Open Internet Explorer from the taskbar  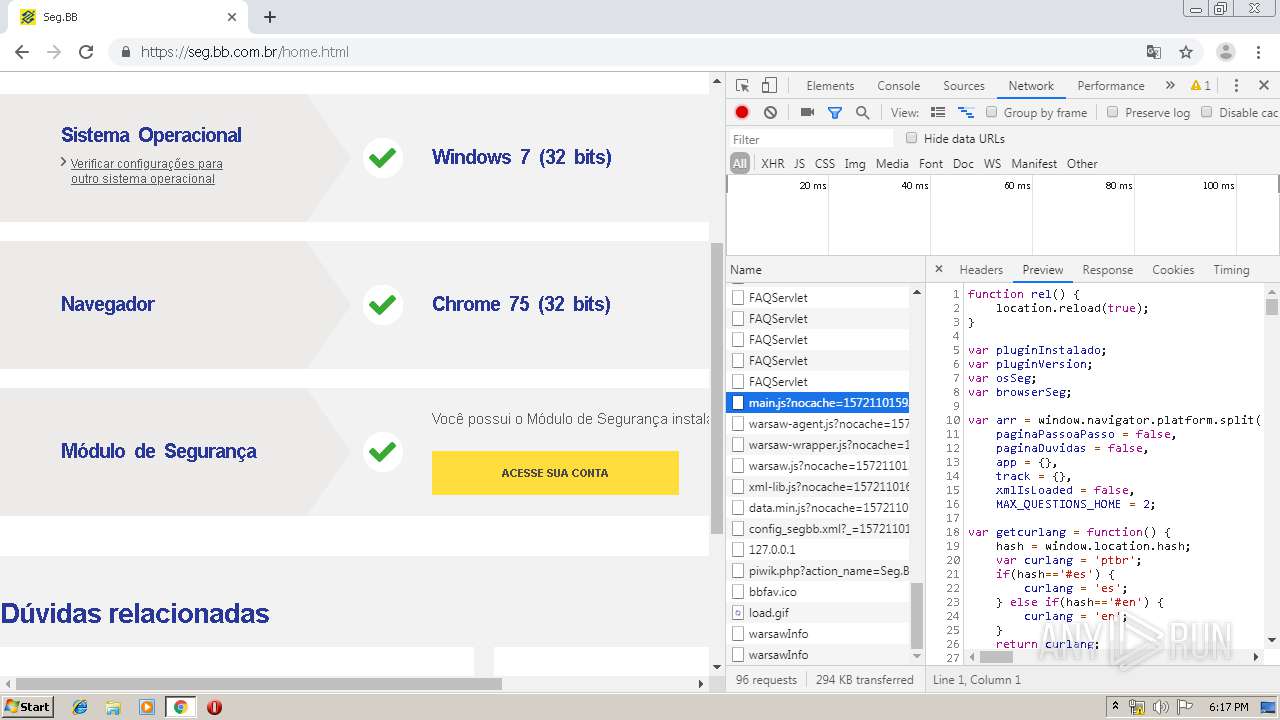click(x=80, y=707)
